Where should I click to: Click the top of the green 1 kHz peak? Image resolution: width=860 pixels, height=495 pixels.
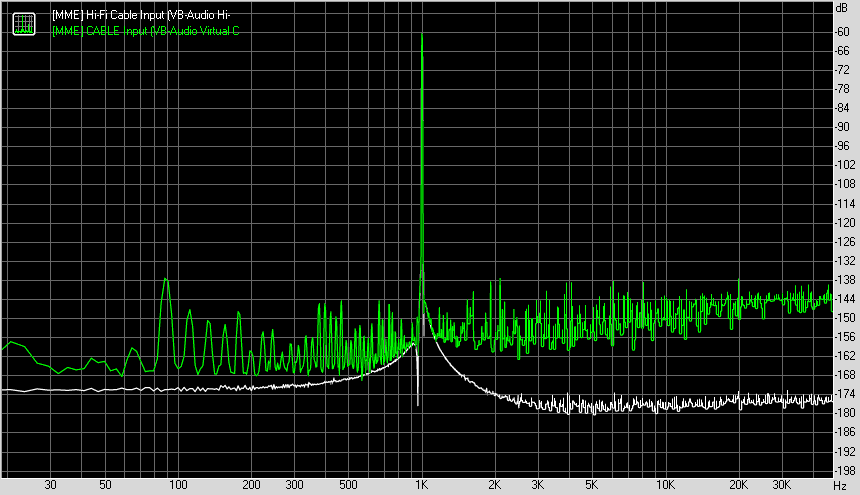coord(422,35)
